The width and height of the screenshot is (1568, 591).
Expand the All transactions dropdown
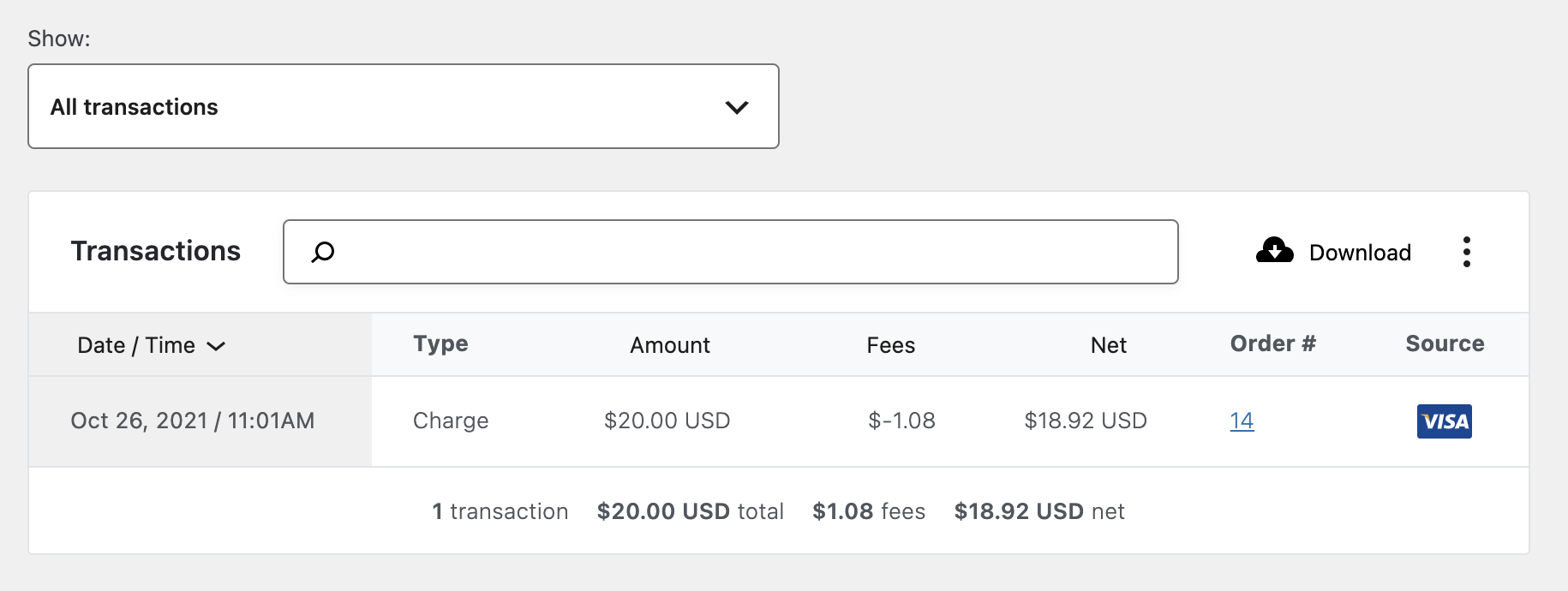tap(403, 106)
